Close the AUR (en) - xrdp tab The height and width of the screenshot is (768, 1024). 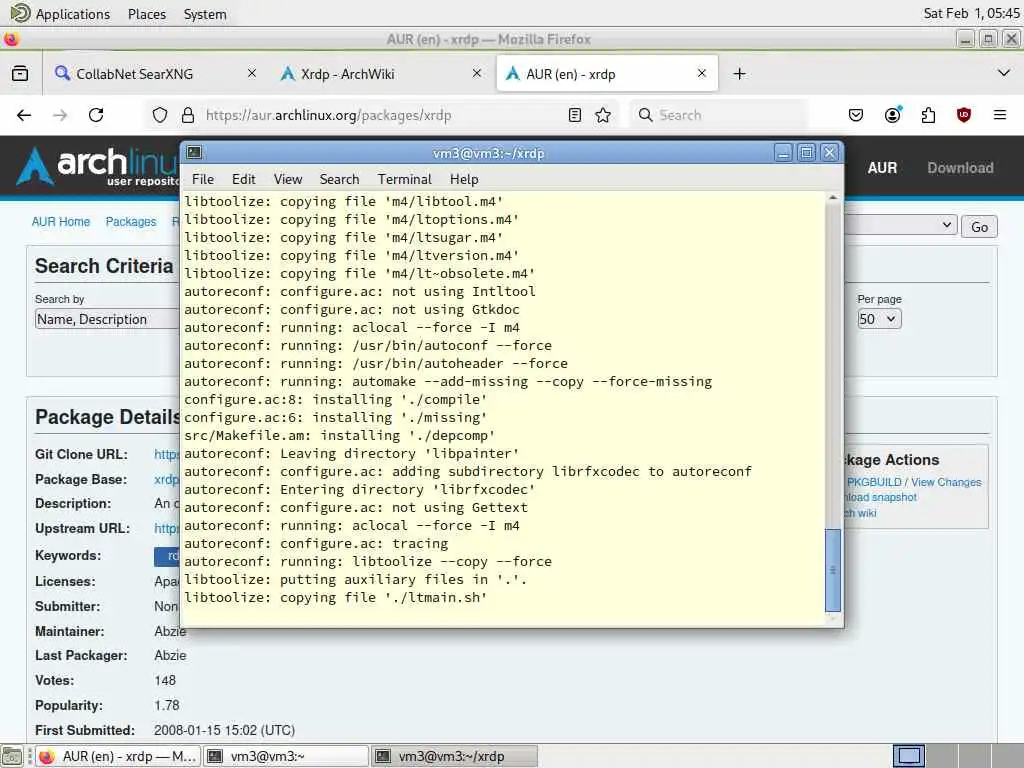tap(701, 73)
